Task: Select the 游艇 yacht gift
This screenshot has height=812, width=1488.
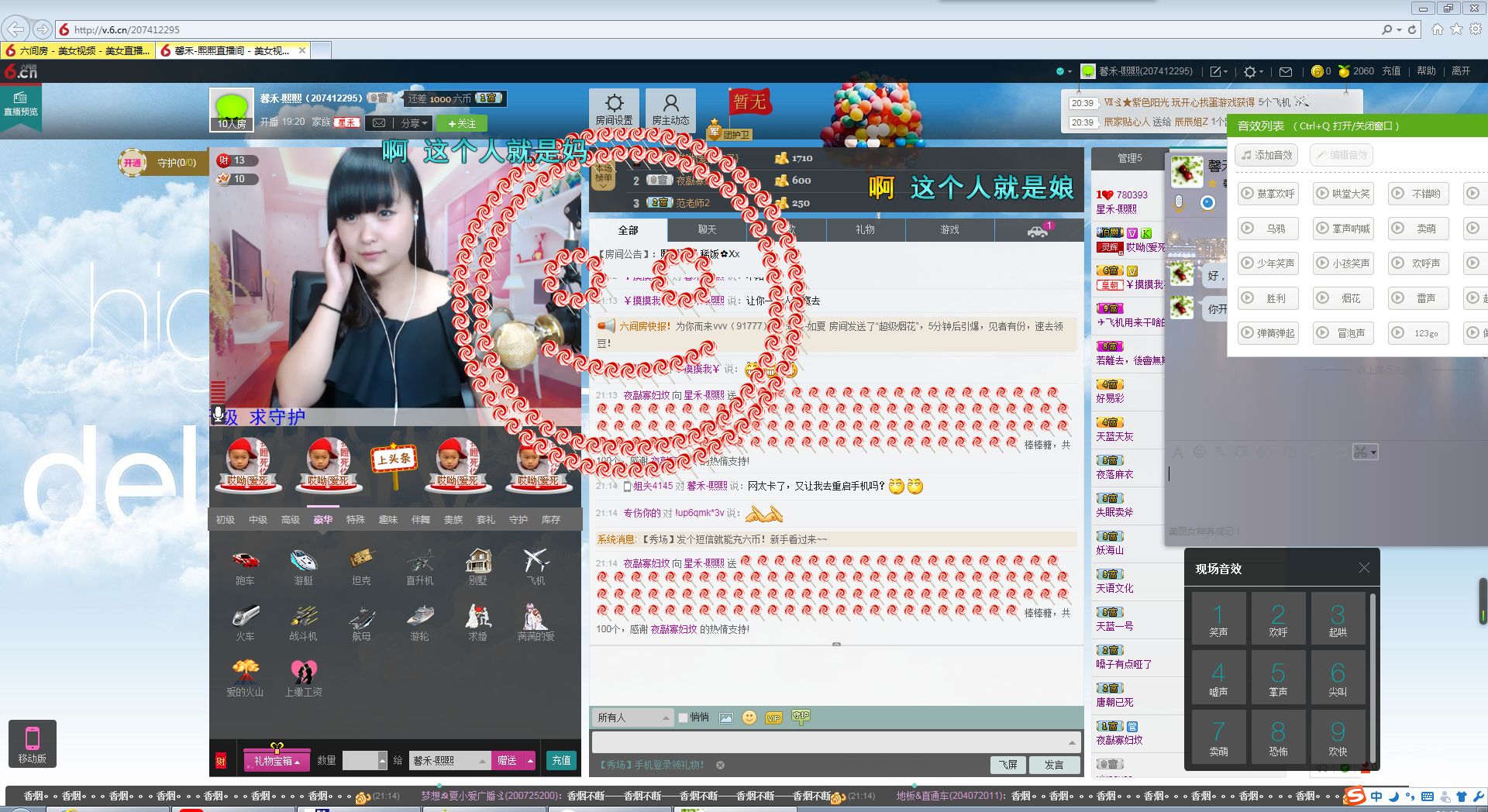Action: [x=303, y=566]
